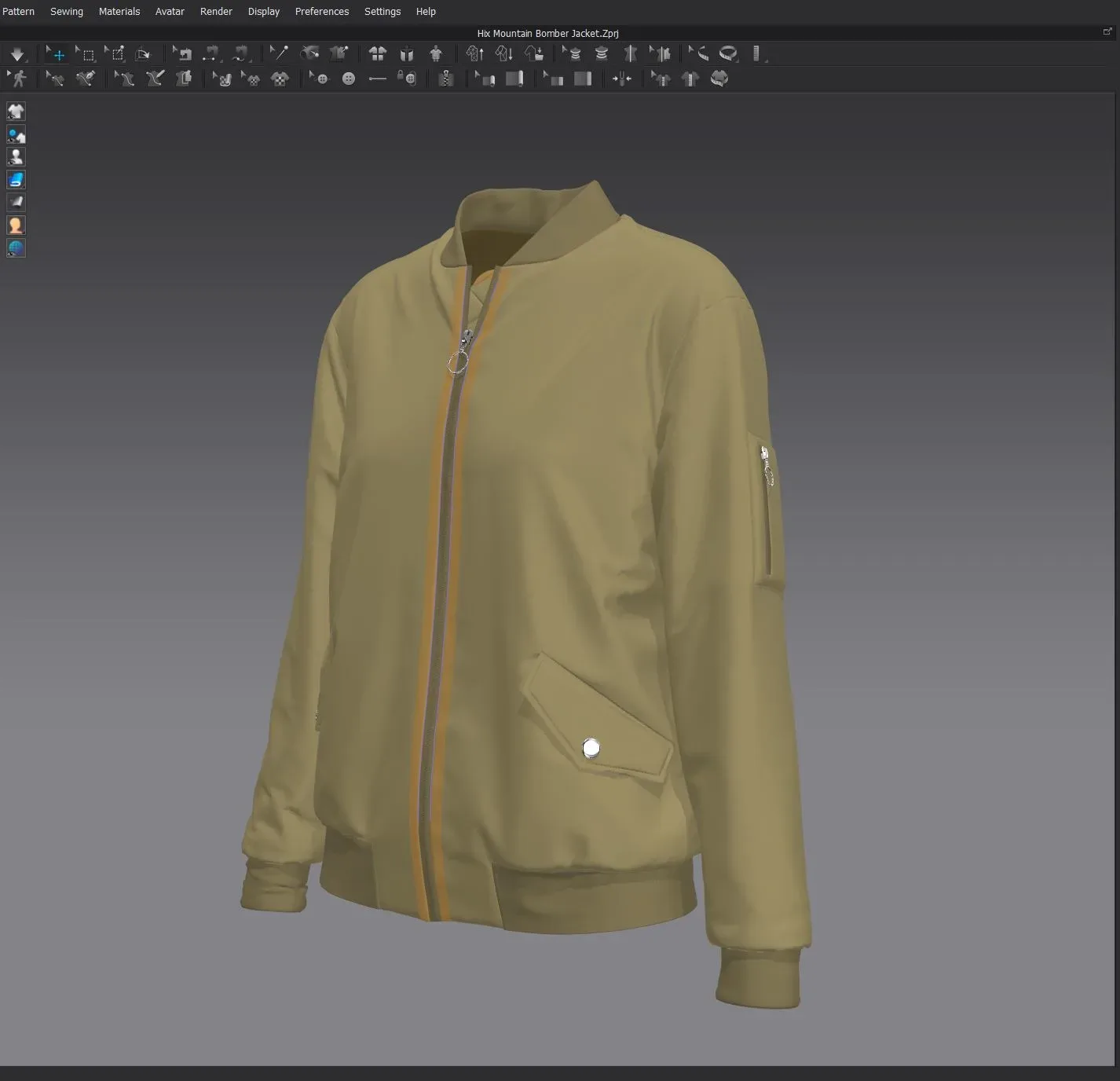Open the blue Garment Fit Map options
1120x1081 pixels.
pyautogui.click(x=16, y=179)
